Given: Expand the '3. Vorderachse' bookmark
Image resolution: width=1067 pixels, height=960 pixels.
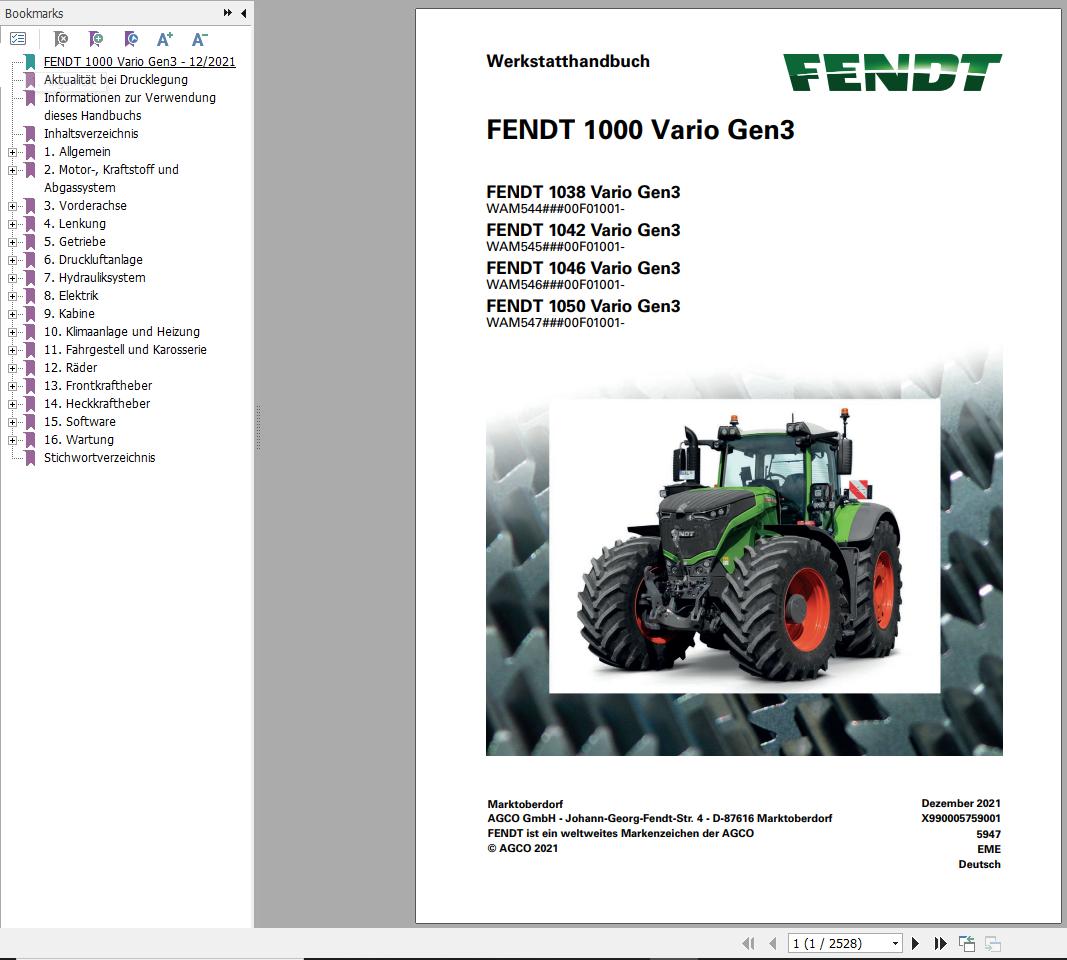Looking at the screenshot, I should coord(12,206).
